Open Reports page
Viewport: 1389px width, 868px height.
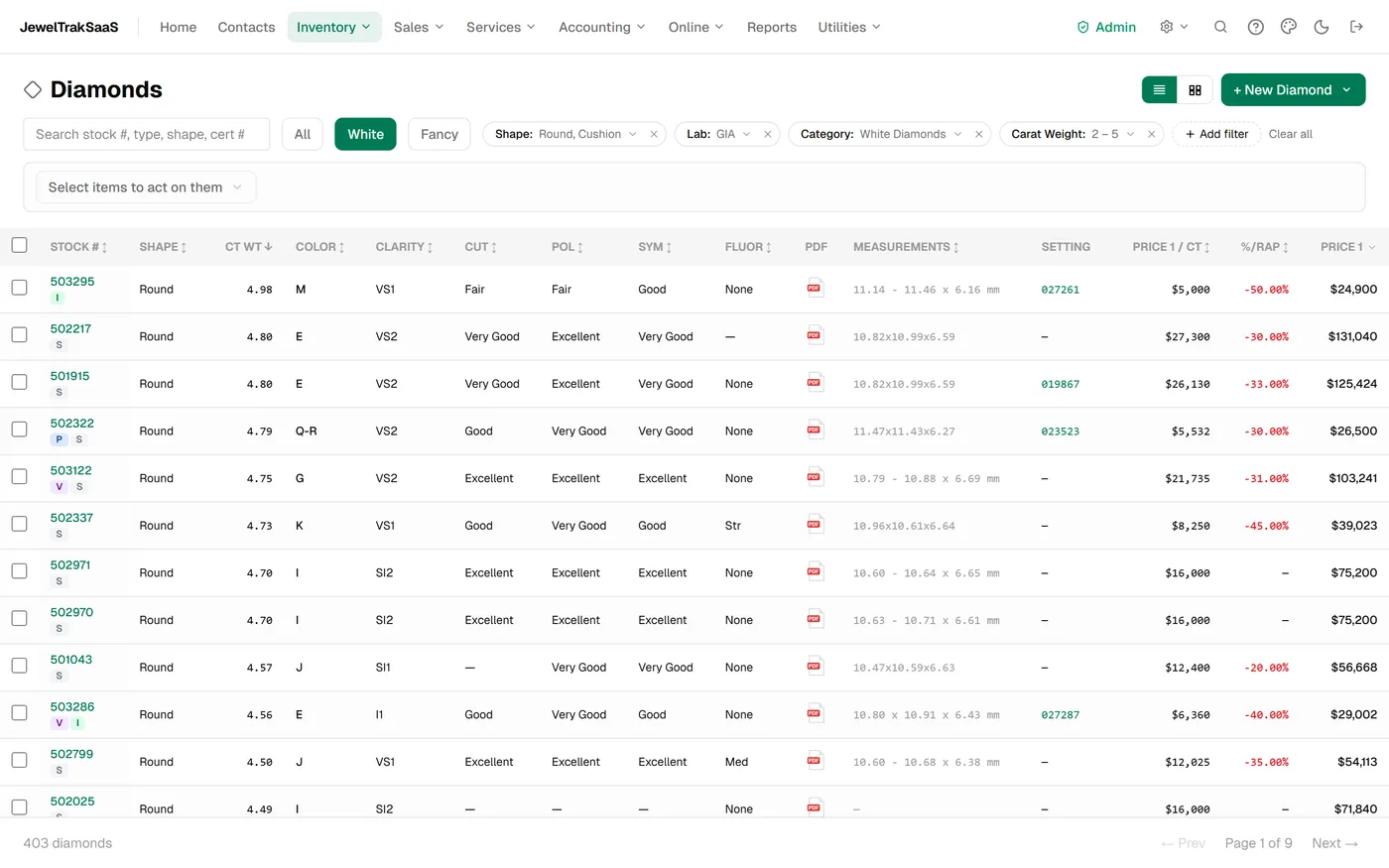pyautogui.click(x=772, y=27)
